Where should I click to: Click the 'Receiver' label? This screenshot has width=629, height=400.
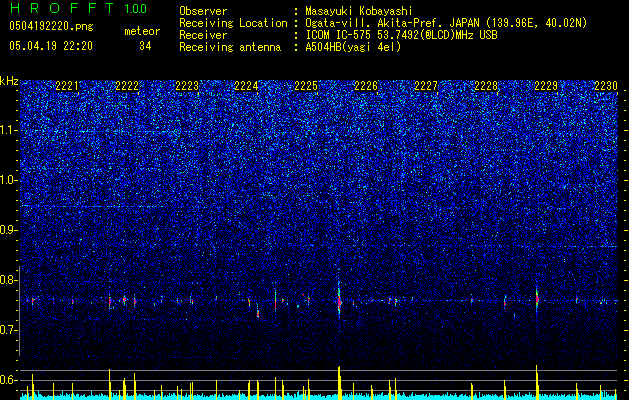(x=203, y=35)
